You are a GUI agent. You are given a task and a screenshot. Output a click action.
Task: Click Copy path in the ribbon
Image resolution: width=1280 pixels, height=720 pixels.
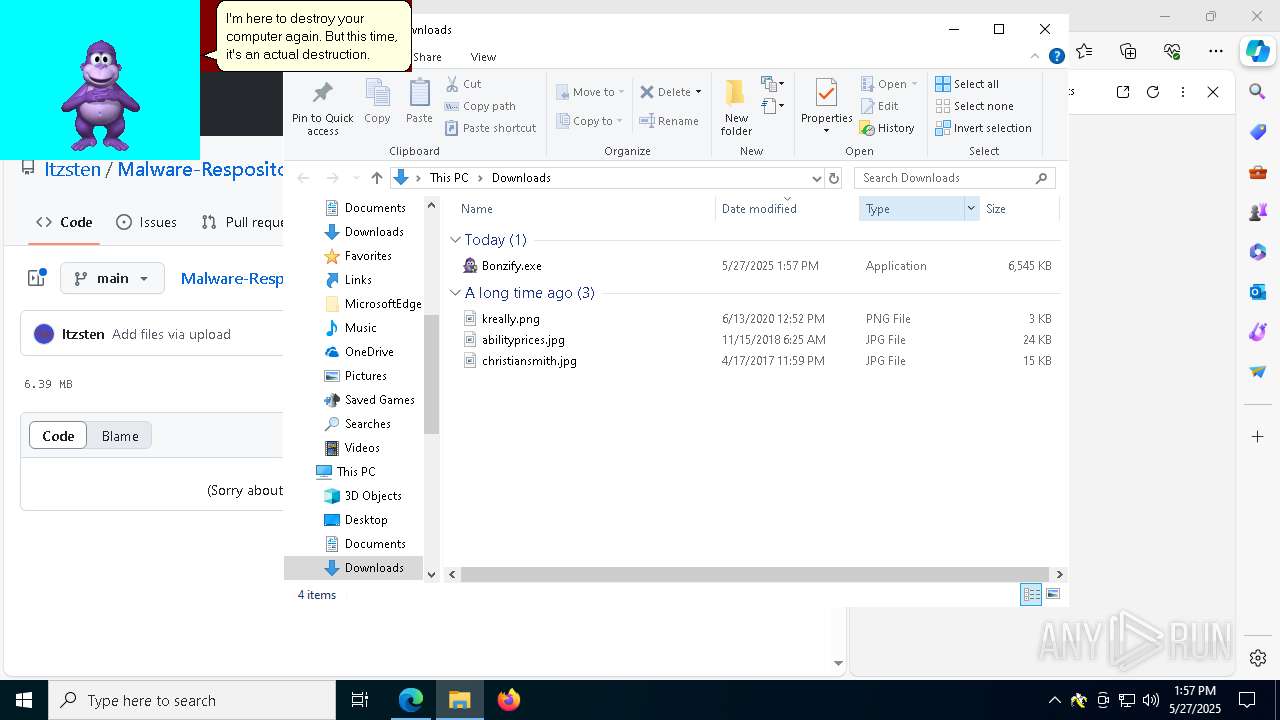480,106
